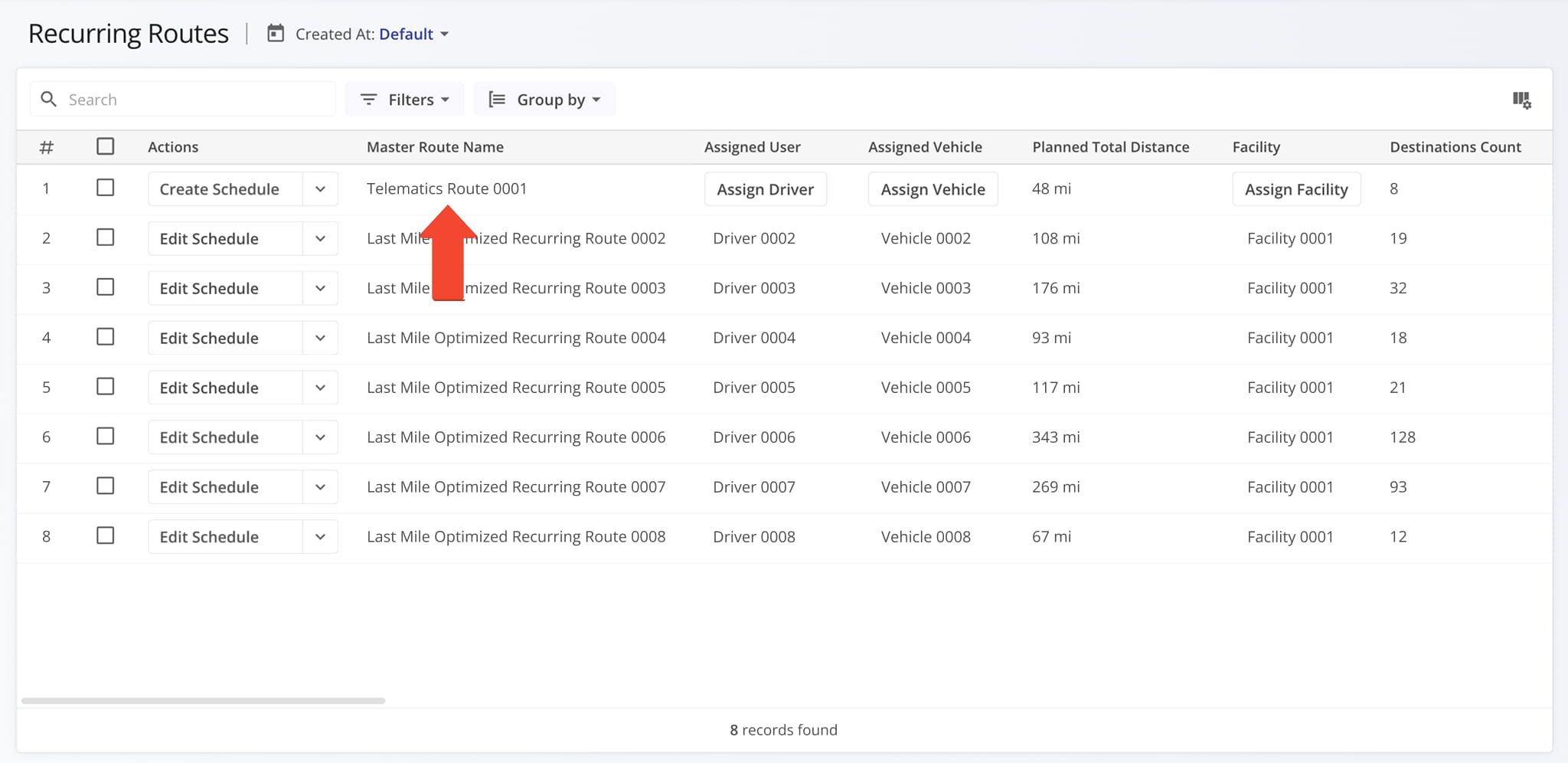1568x763 pixels.
Task: Click Assign Vehicle for Telematics Route
Action: (933, 189)
